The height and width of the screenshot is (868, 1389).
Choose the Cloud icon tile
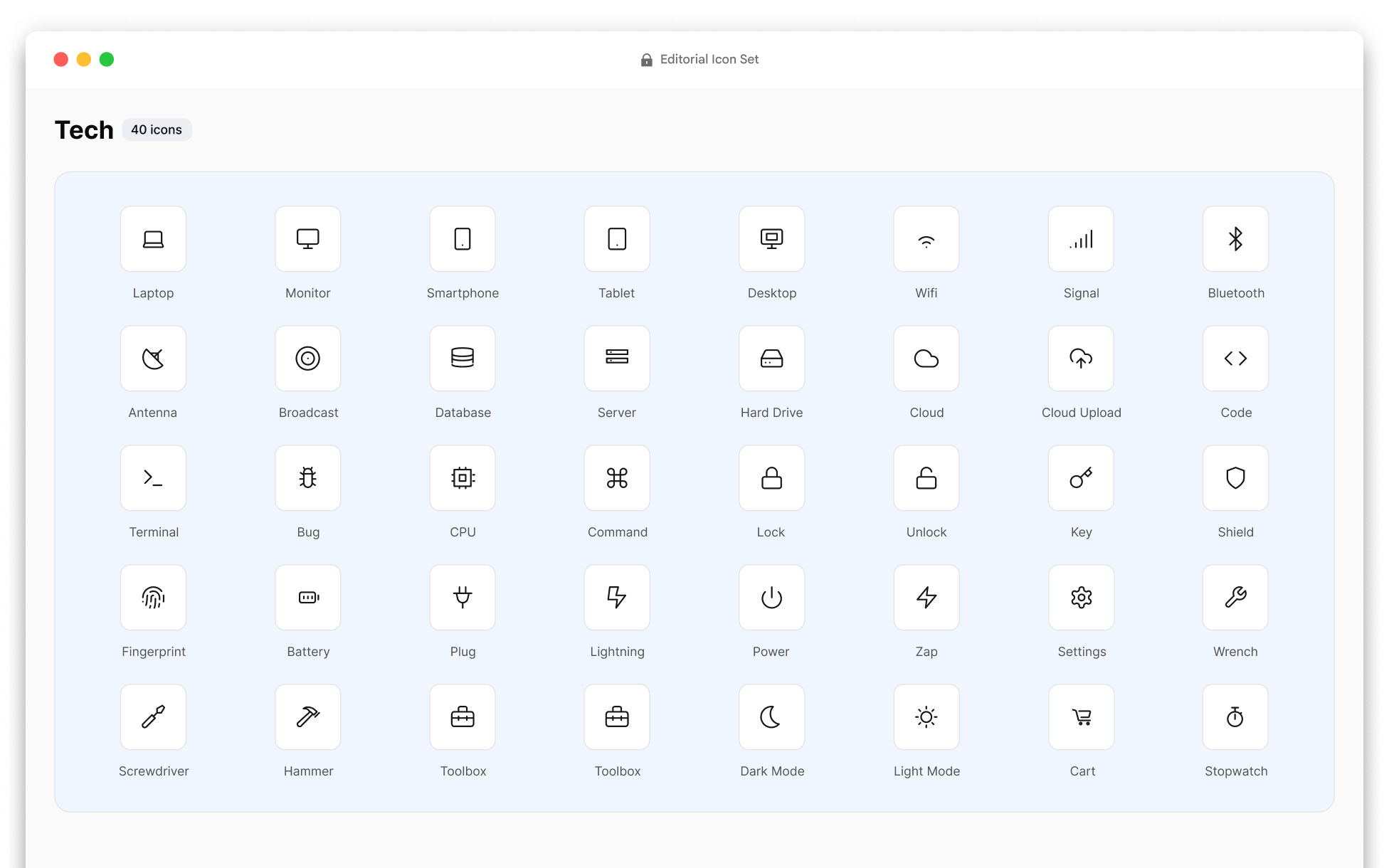click(x=926, y=359)
